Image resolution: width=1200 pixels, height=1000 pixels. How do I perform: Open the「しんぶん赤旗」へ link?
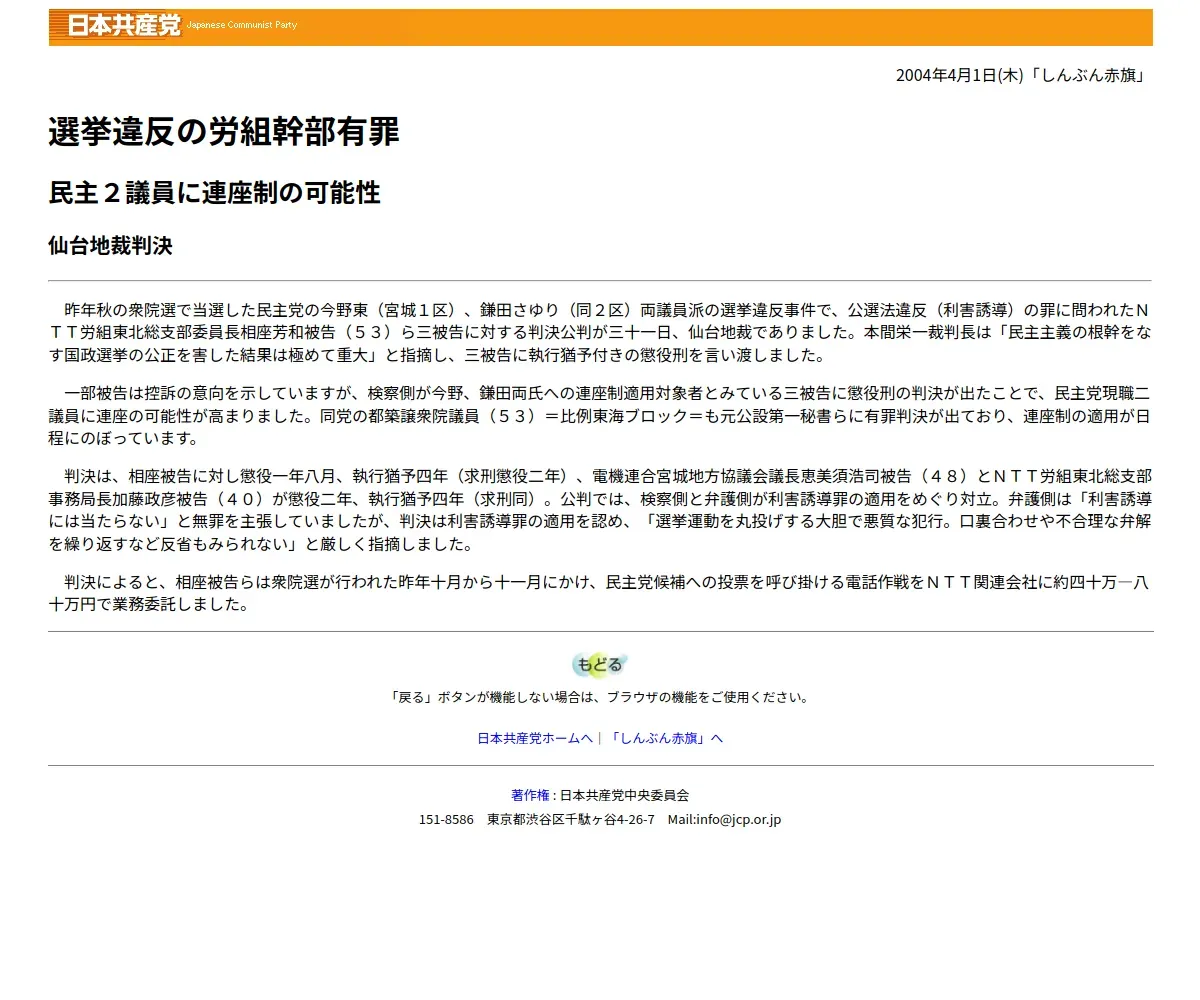[665, 738]
